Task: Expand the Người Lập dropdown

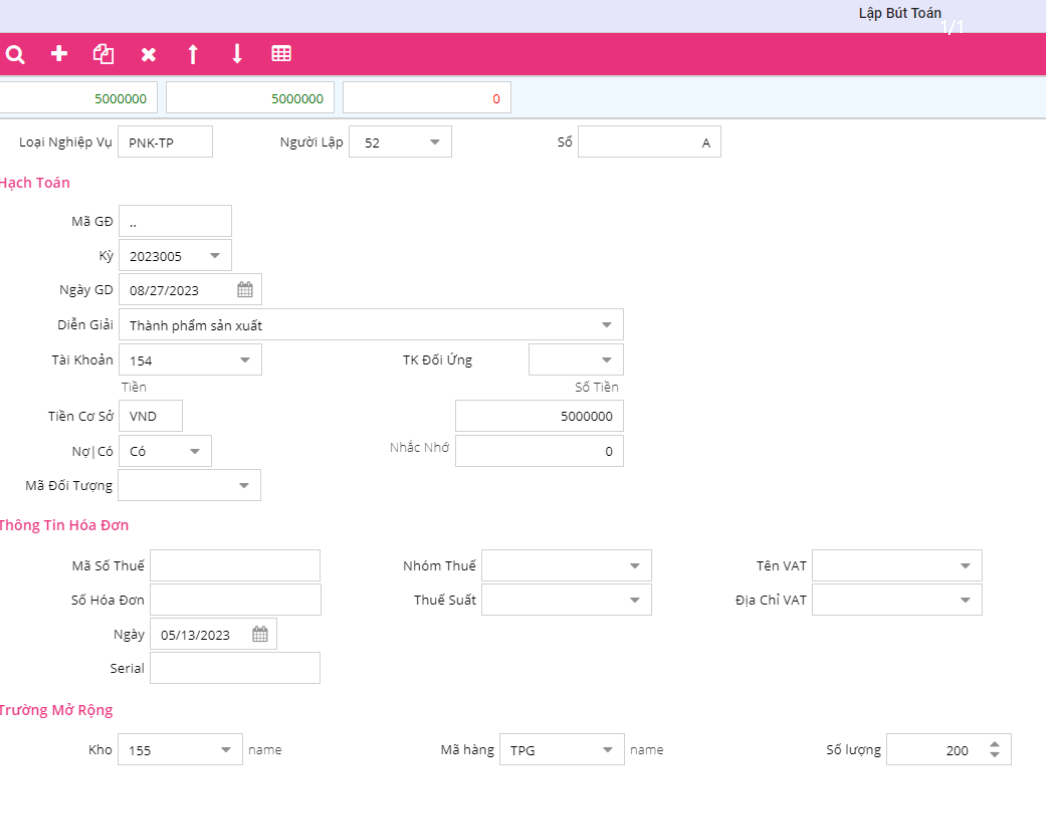Action: pyautogui.click(x=434, y=142)
